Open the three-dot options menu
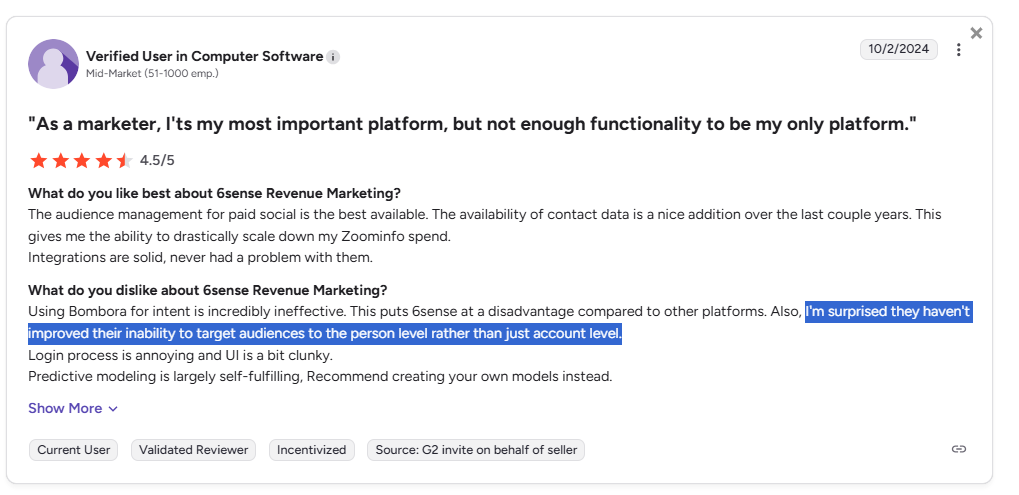1019x495 pixels. (958, 50)
